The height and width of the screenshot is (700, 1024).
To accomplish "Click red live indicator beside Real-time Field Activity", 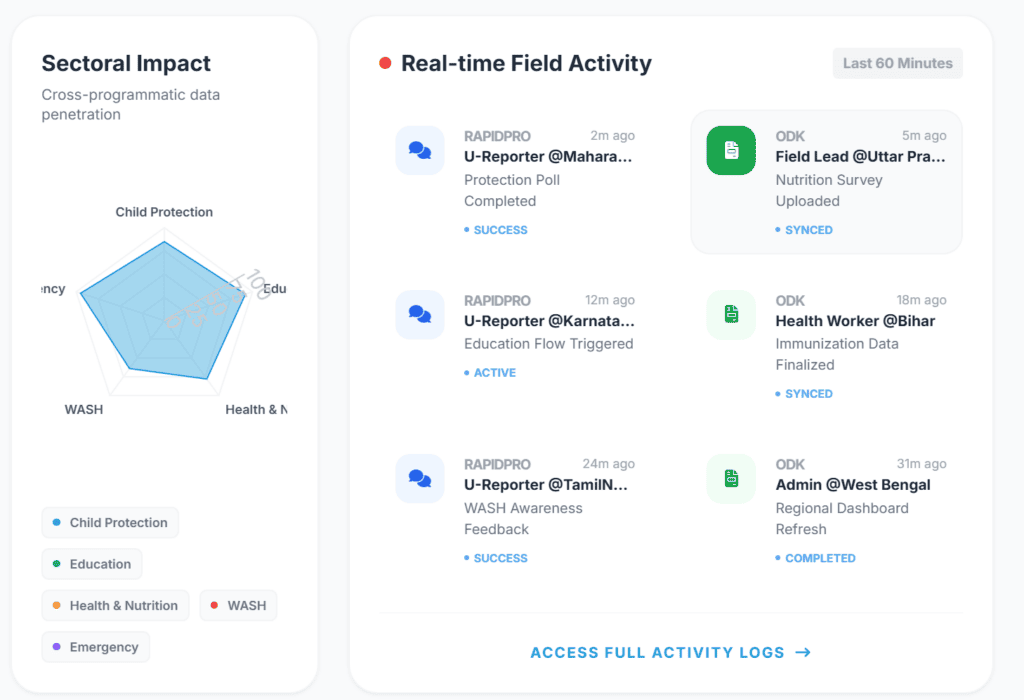I will [383, 62].
